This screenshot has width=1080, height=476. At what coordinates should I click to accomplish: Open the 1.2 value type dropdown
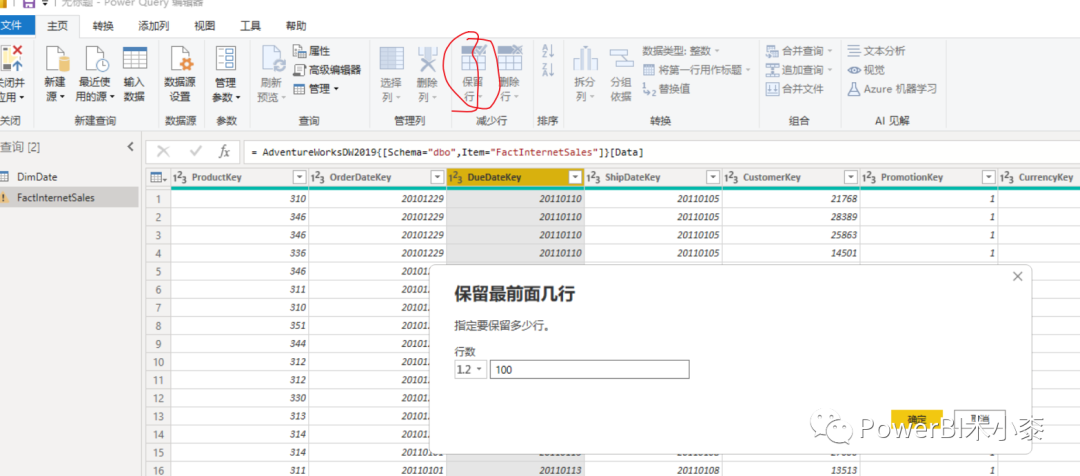470,370
